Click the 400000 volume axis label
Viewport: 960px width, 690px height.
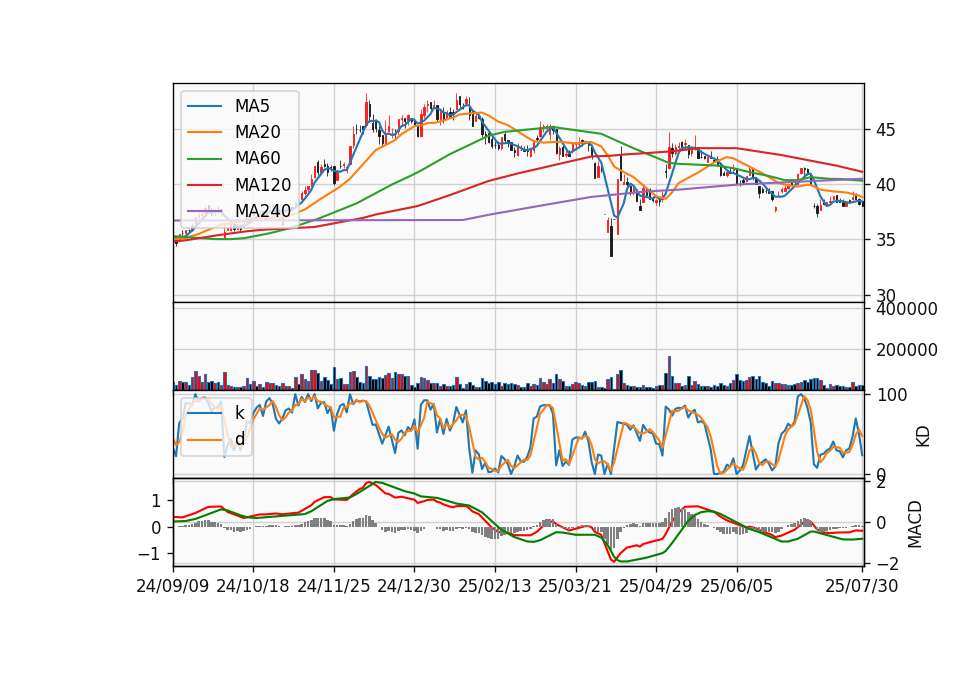[907, 309]
